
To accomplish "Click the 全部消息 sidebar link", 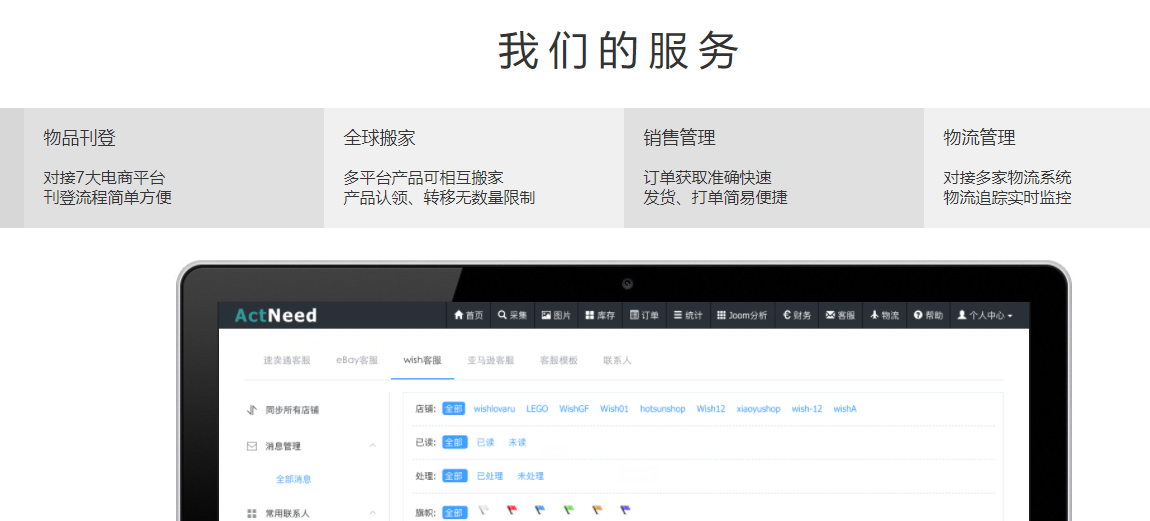I will tap(294, 479).
